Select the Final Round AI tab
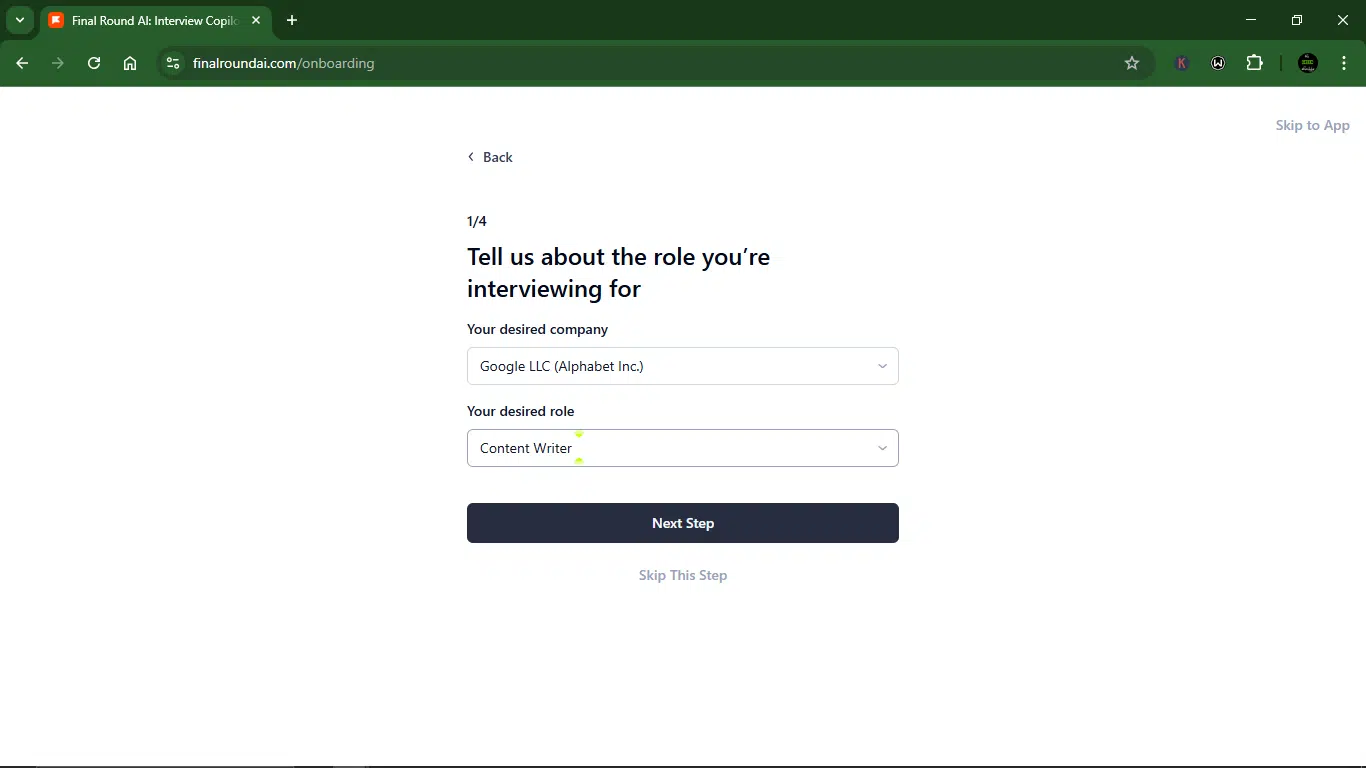This screenshot has height=768, width=1366. (x=155, y=20)
